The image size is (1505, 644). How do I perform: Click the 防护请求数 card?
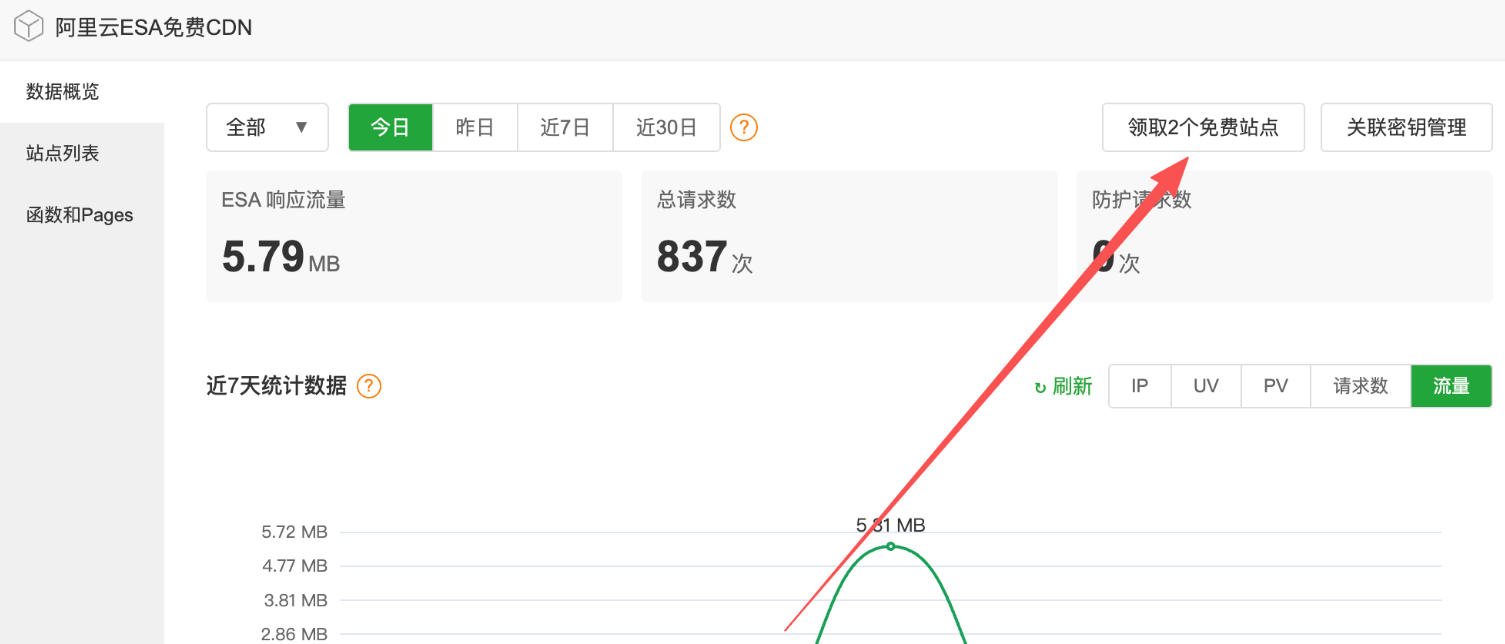(x=1285, y=236)
